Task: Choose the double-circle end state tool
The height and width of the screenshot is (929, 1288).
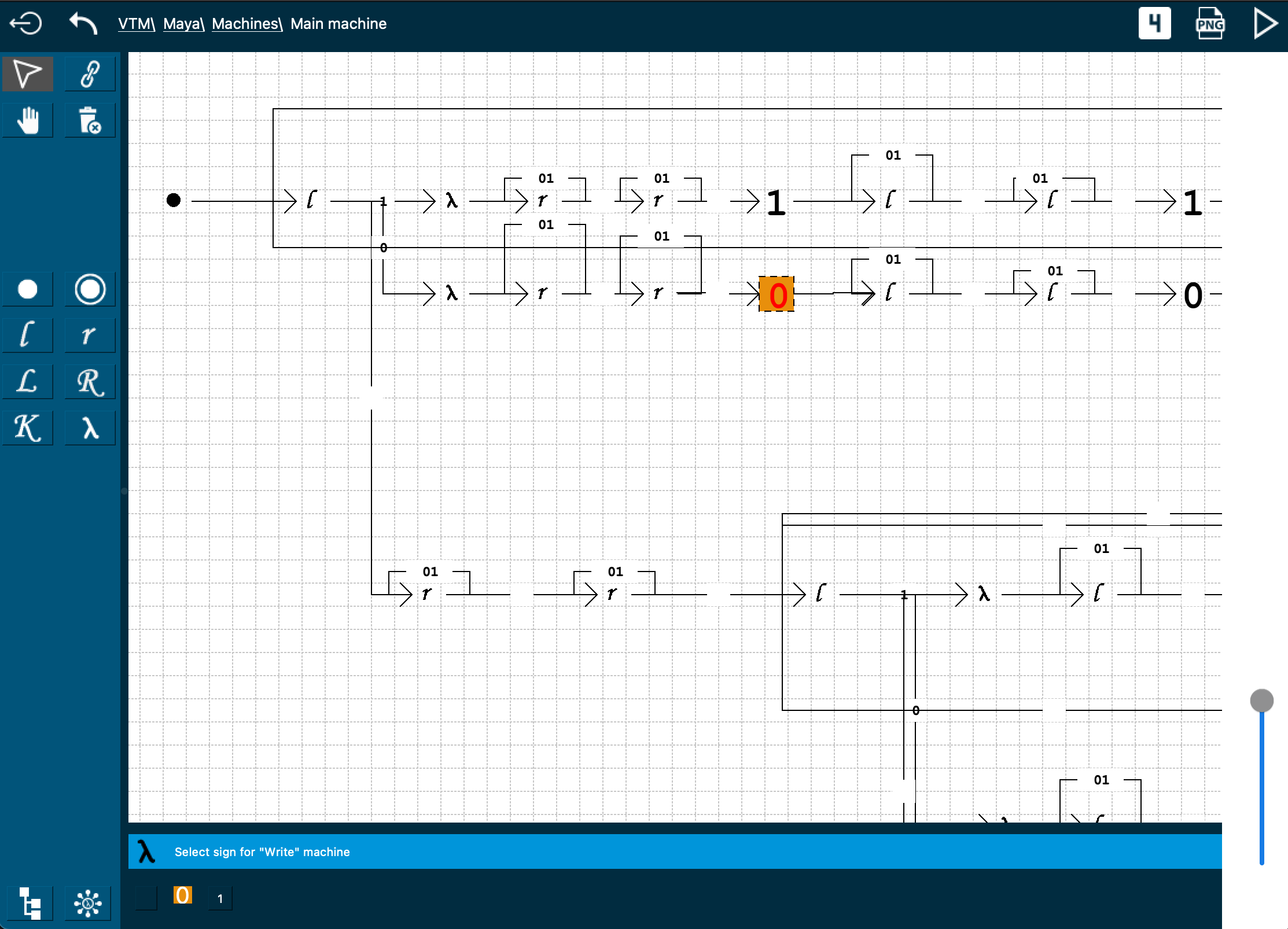Action: (x=90, y=289)
